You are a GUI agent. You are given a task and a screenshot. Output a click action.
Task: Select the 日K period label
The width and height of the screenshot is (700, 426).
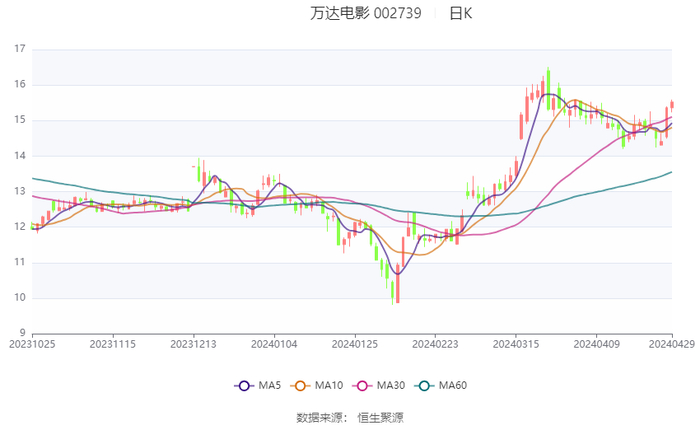click(x=460, y=14)
